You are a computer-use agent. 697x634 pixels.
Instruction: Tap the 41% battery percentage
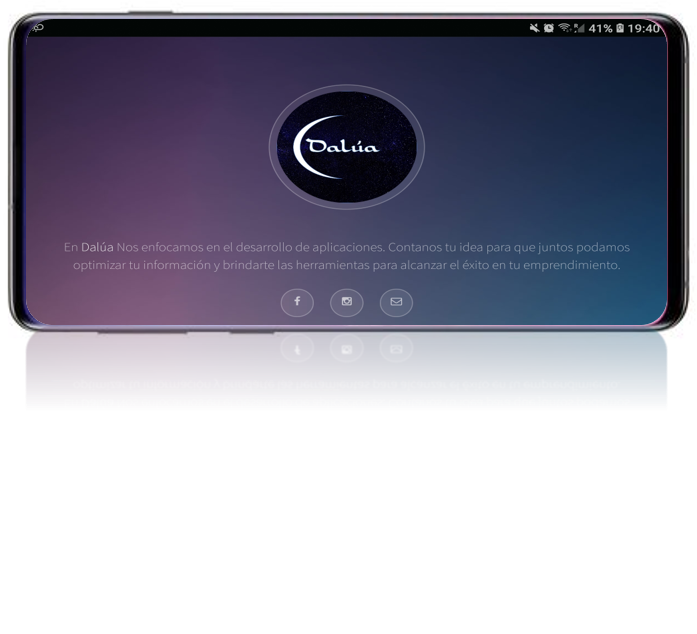pos(600,28)
